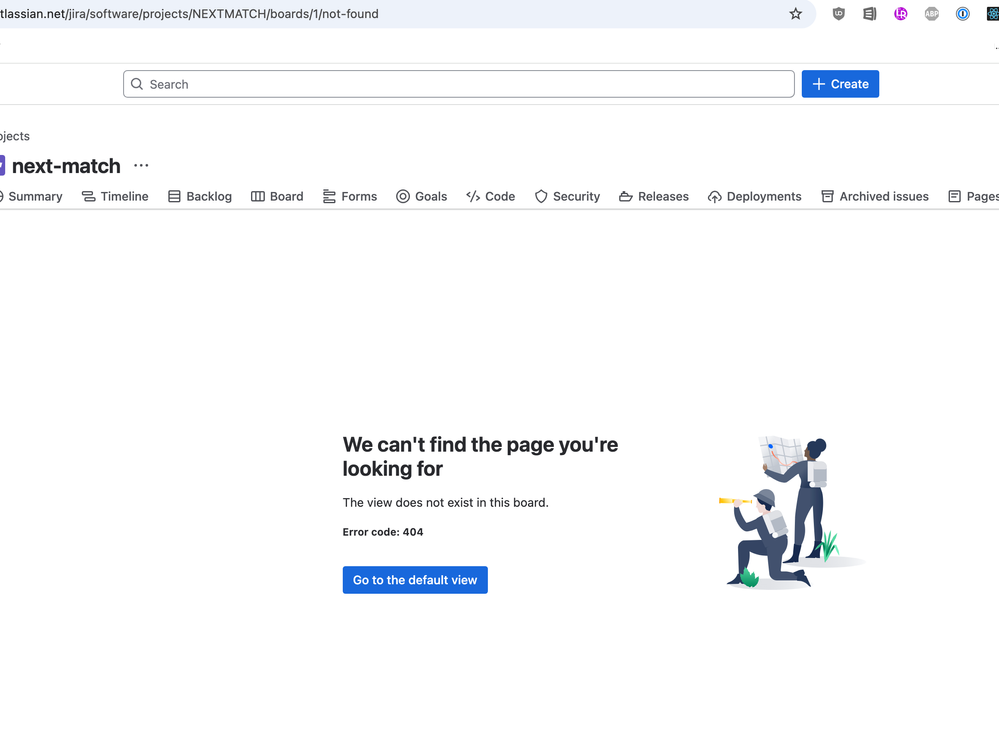Click the plus icon inside Create
Screen dimensions: 999x750
[x=819, y=84]
